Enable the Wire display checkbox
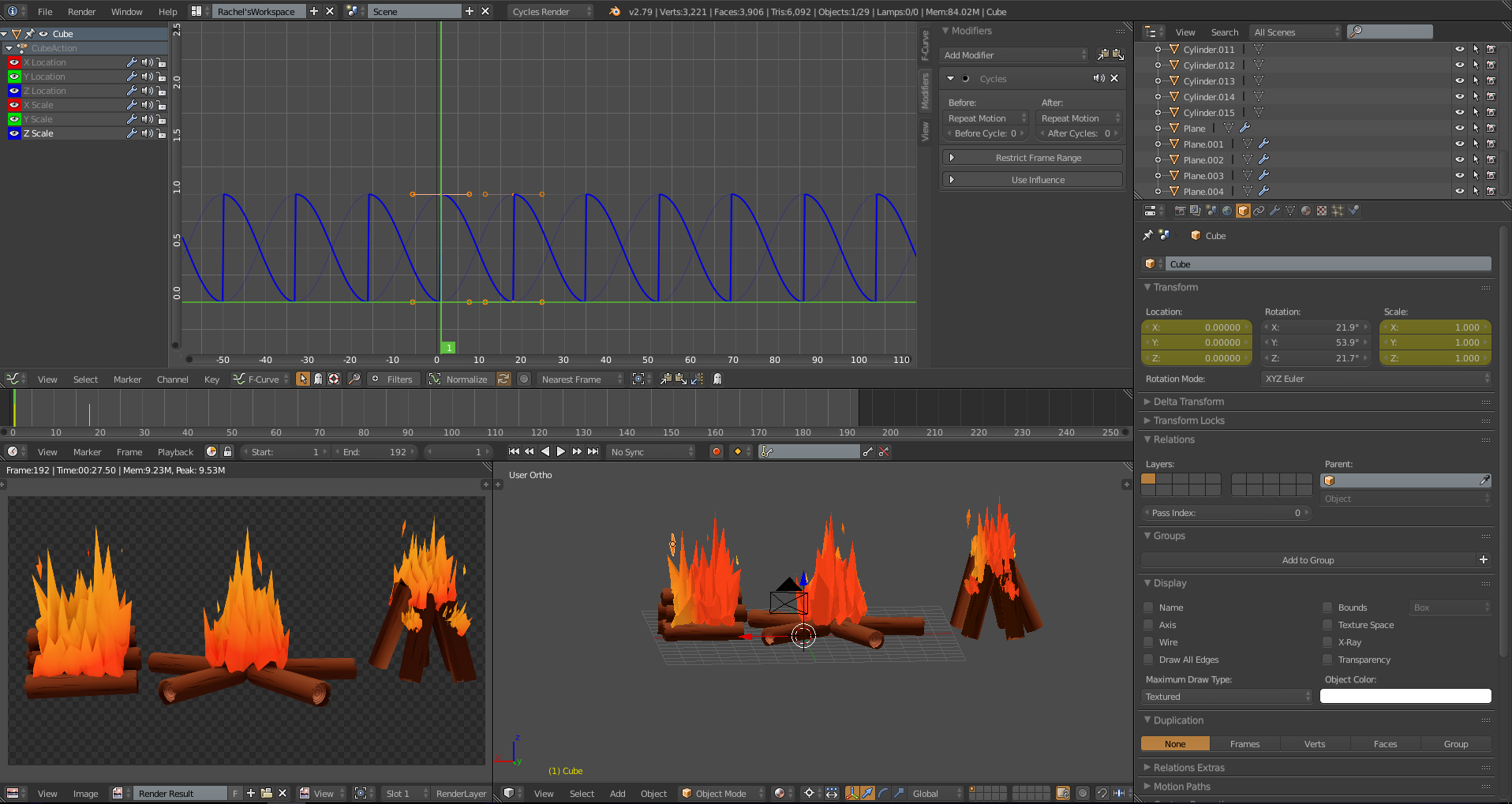 click(x=1149, y=641)
